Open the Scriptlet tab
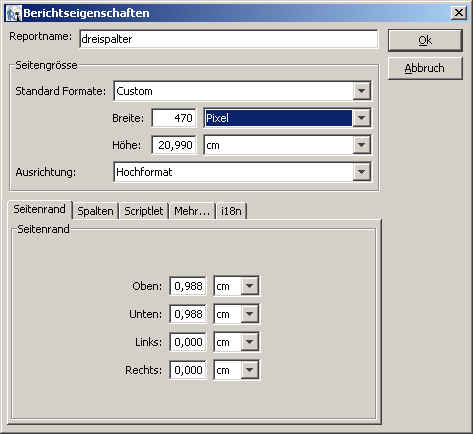Viewport: 473px width, 434px height. tap(144, 211)
